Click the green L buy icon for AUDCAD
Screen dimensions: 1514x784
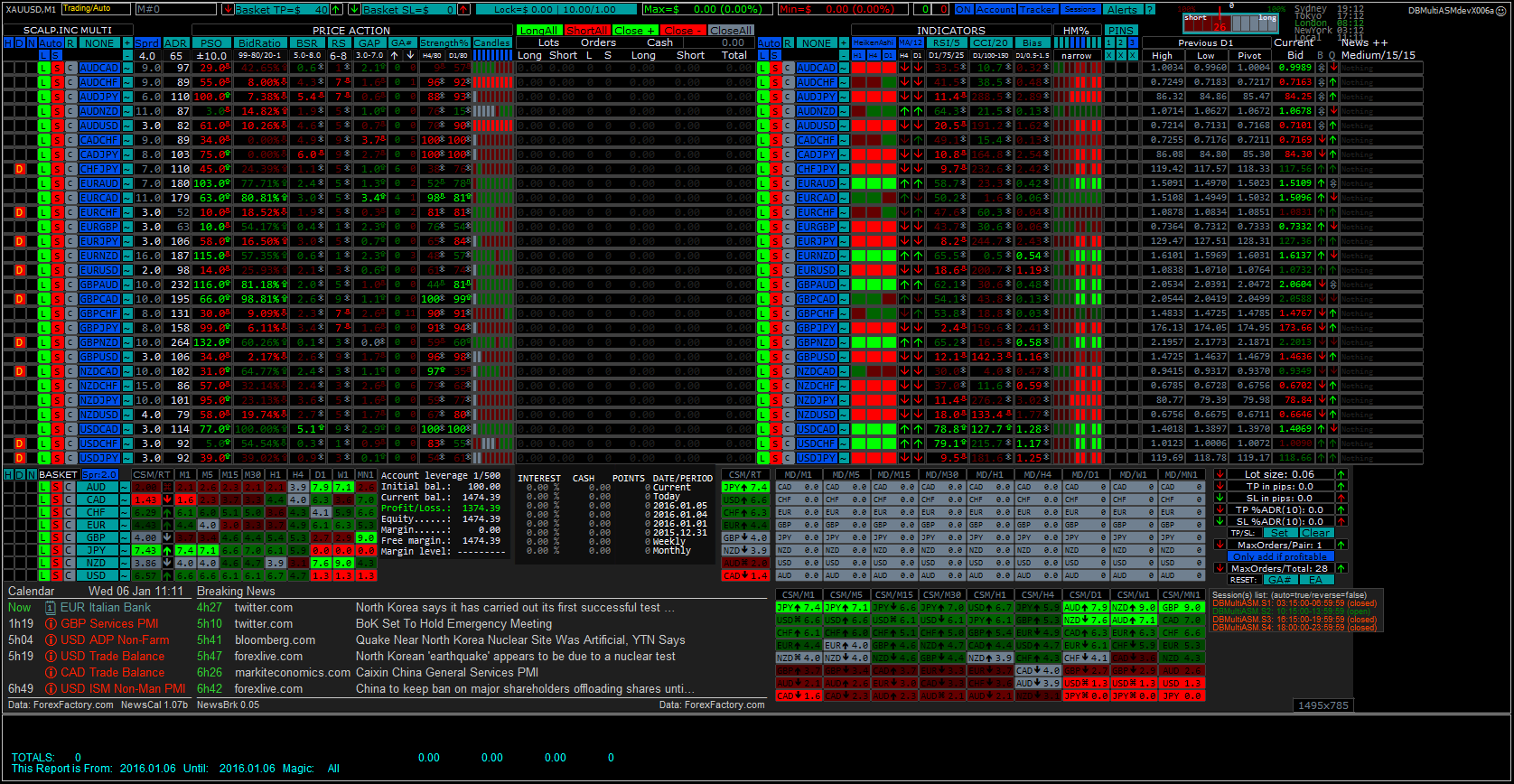click(x=43, y=68)
